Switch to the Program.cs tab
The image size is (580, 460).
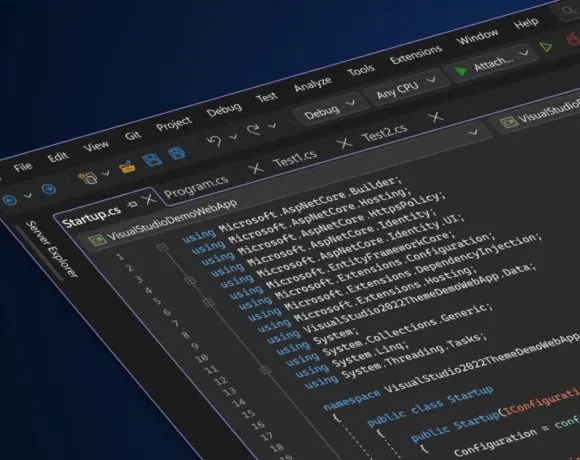pos(196,186)
